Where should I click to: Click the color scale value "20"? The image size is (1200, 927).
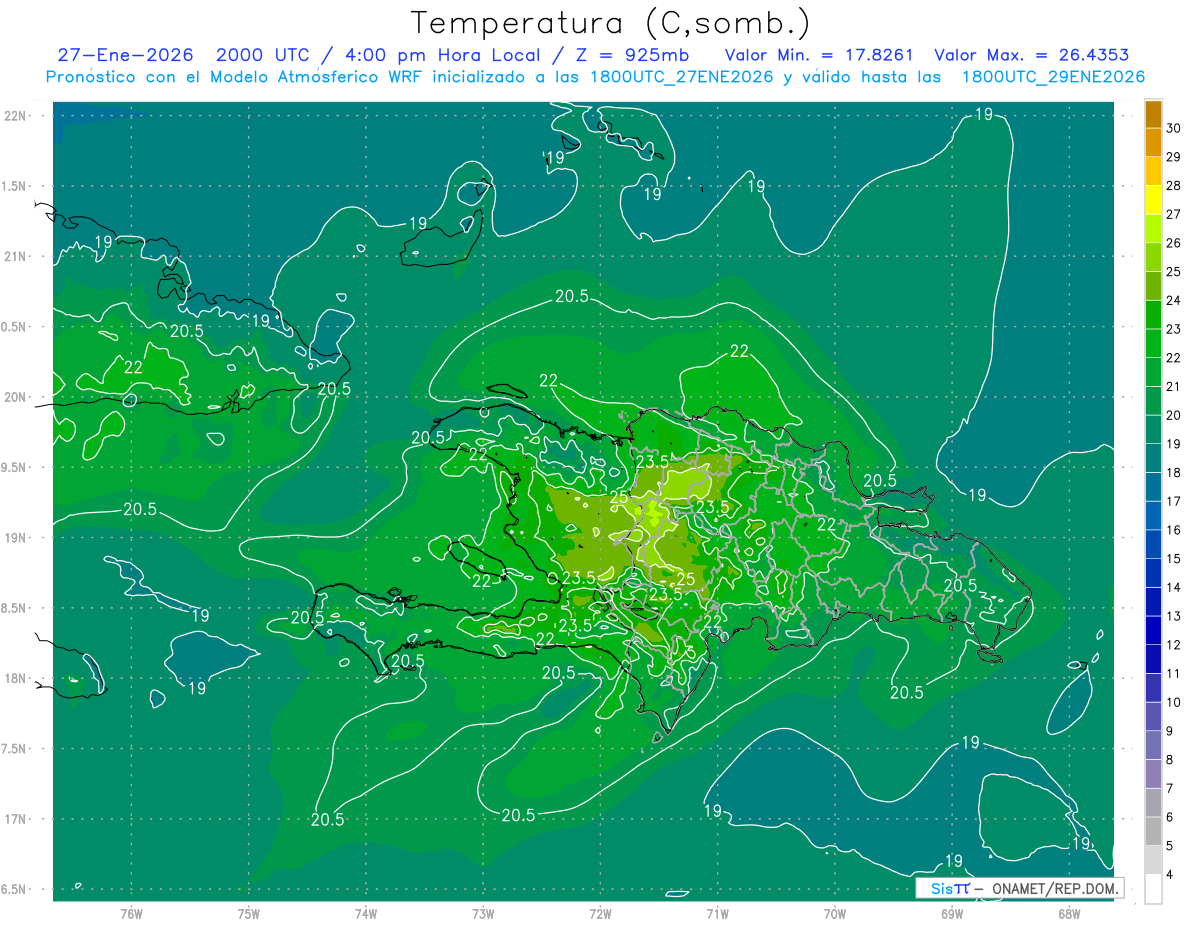click(x=1176, y=415)
